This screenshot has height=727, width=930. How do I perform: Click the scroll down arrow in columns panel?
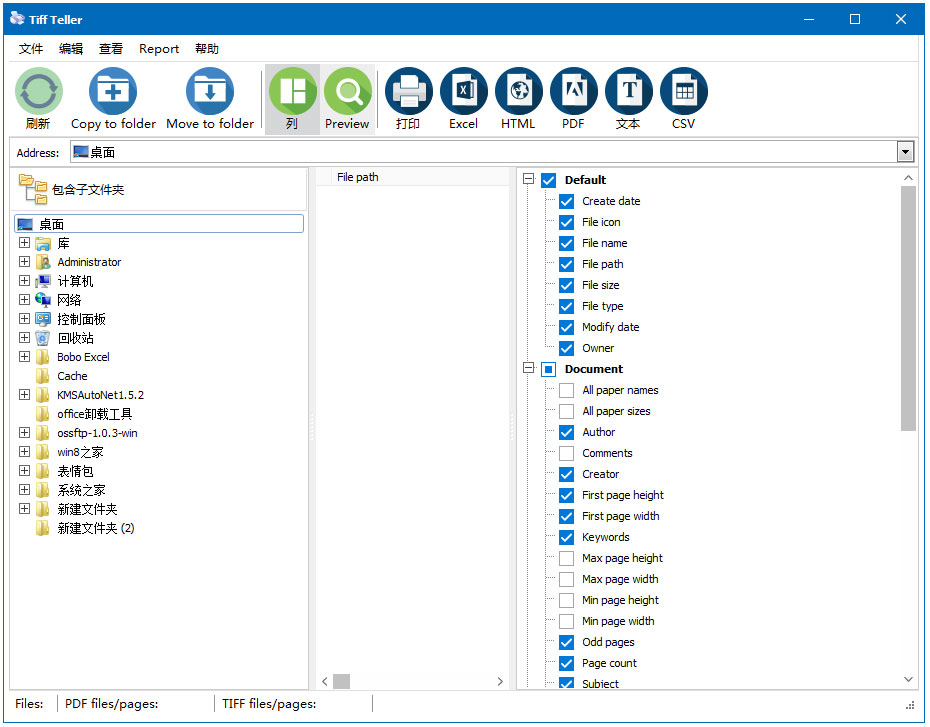point(908,680)
